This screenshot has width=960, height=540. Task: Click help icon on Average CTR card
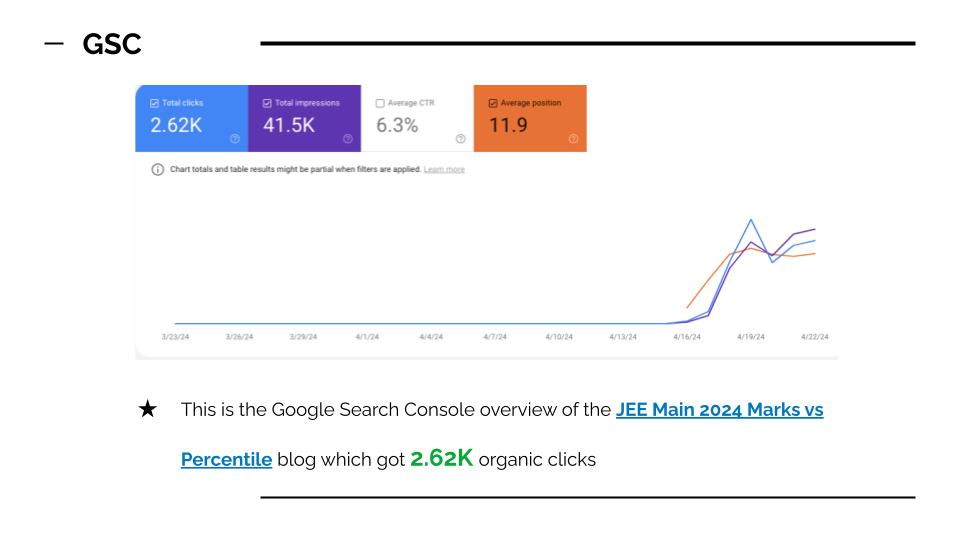click(460, 139)
